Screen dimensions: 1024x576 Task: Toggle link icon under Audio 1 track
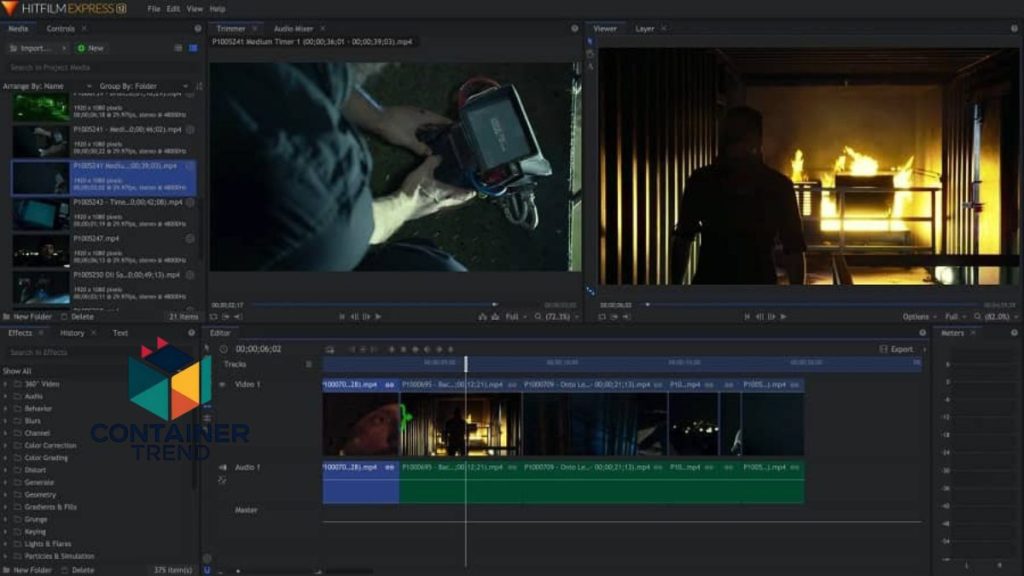(x=222, y=480)
